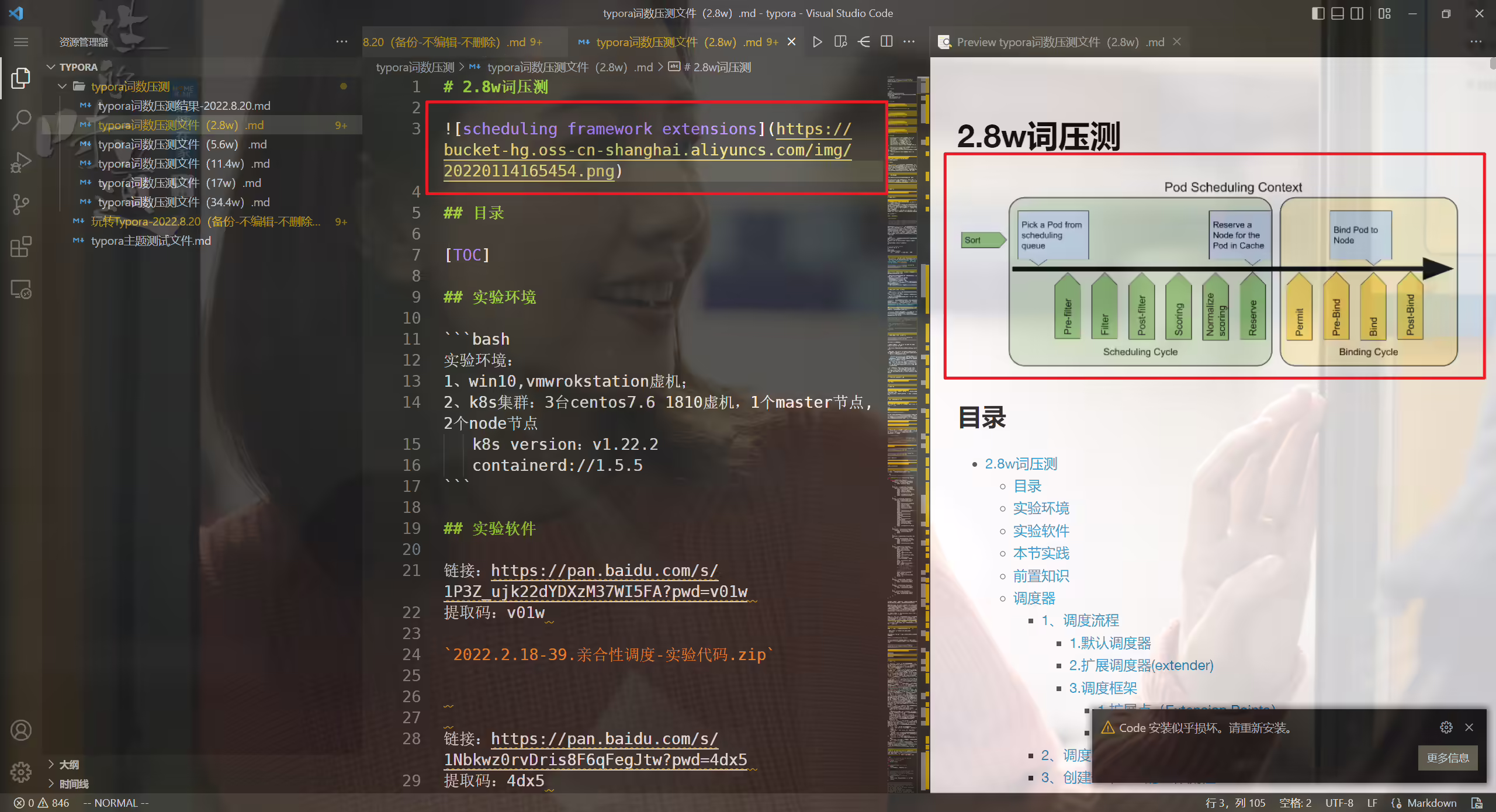
Task: Click the 更多信息 button in notification
Action: click(x=1447, y=758)
